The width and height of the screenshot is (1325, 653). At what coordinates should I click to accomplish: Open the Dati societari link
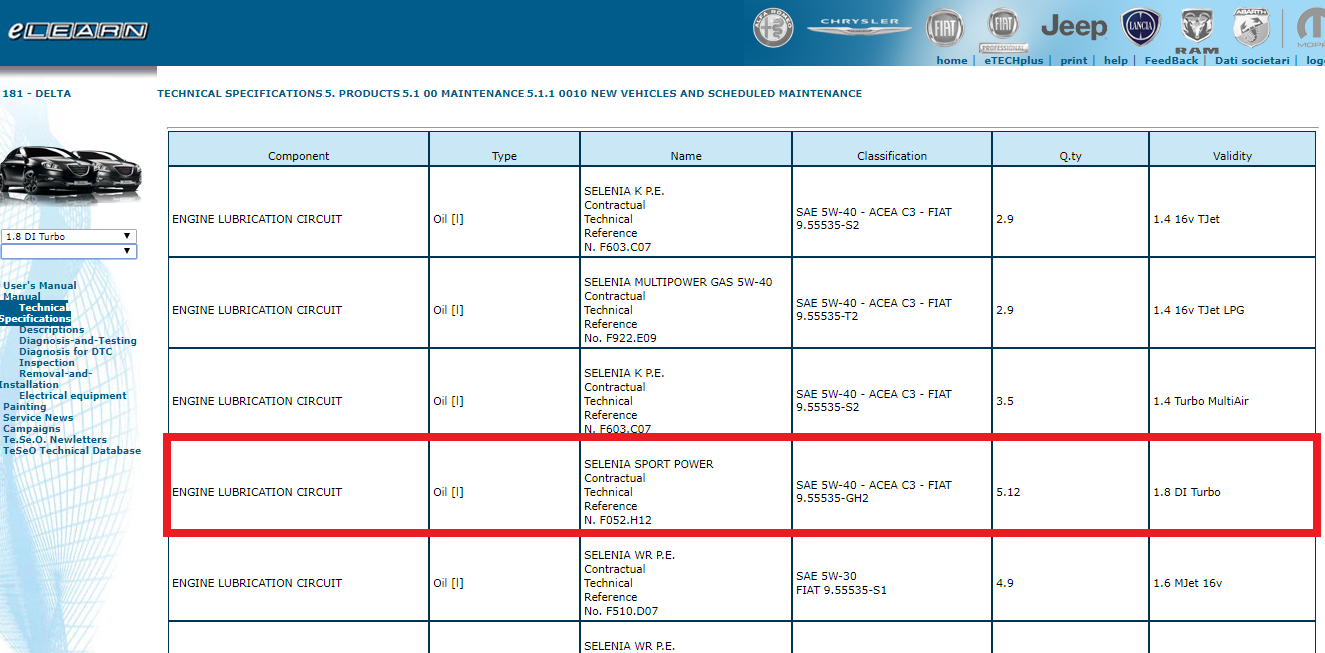coord(1252,60)
